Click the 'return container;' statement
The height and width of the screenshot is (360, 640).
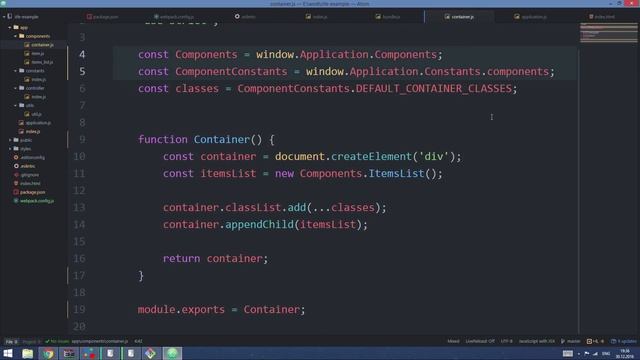coord(215,258)
